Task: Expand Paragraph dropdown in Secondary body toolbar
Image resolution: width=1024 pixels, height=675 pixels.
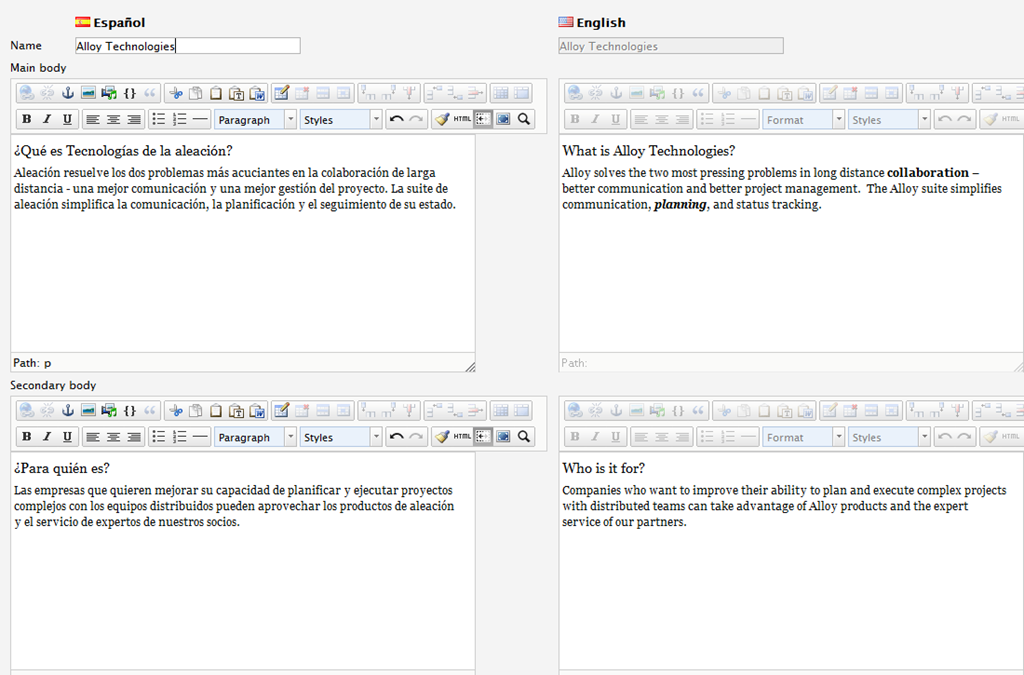Action: tap(290, 437)
